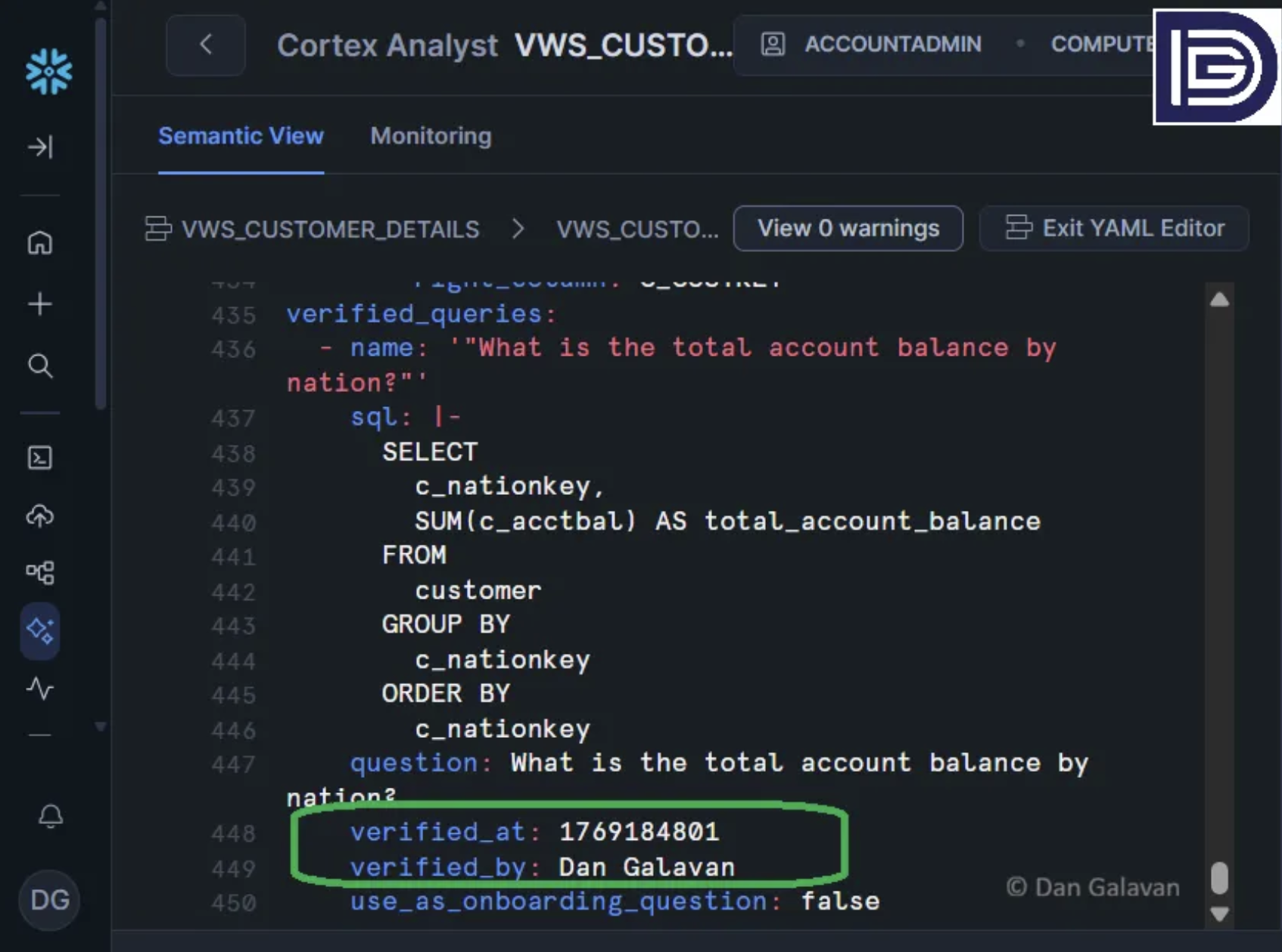Click the Snowflake logo icon

(x=48, y=72)
